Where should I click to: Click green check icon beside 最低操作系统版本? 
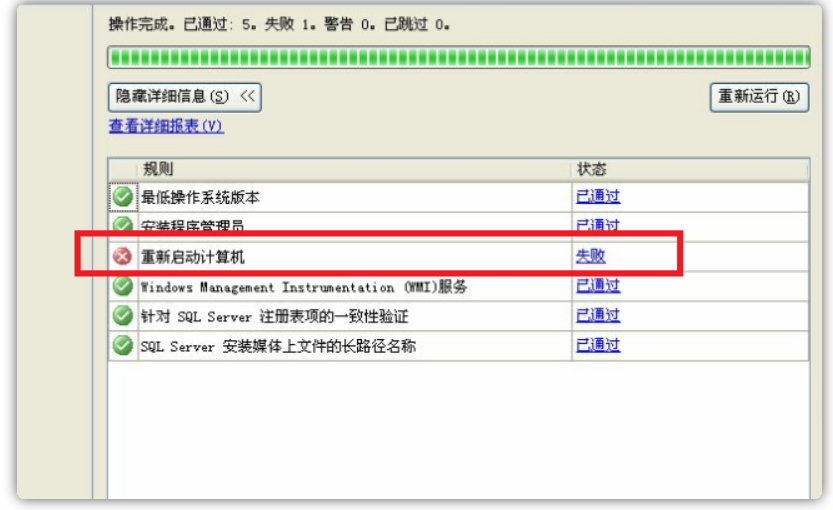122,197
